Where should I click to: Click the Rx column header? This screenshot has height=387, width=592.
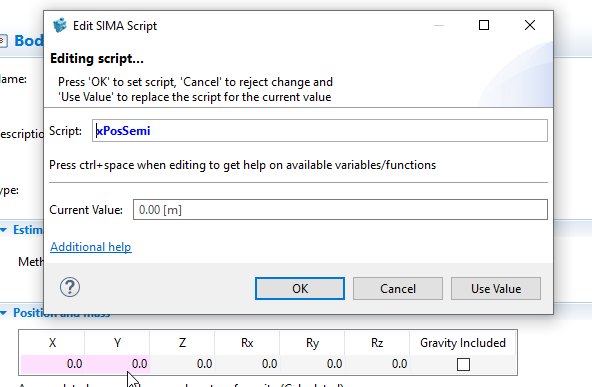(248, 343)
